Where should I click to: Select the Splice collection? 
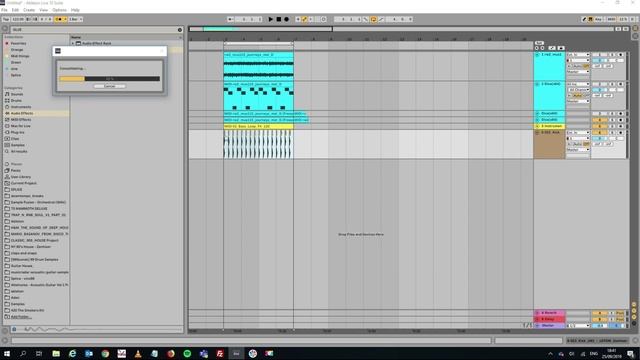[16, 75]
